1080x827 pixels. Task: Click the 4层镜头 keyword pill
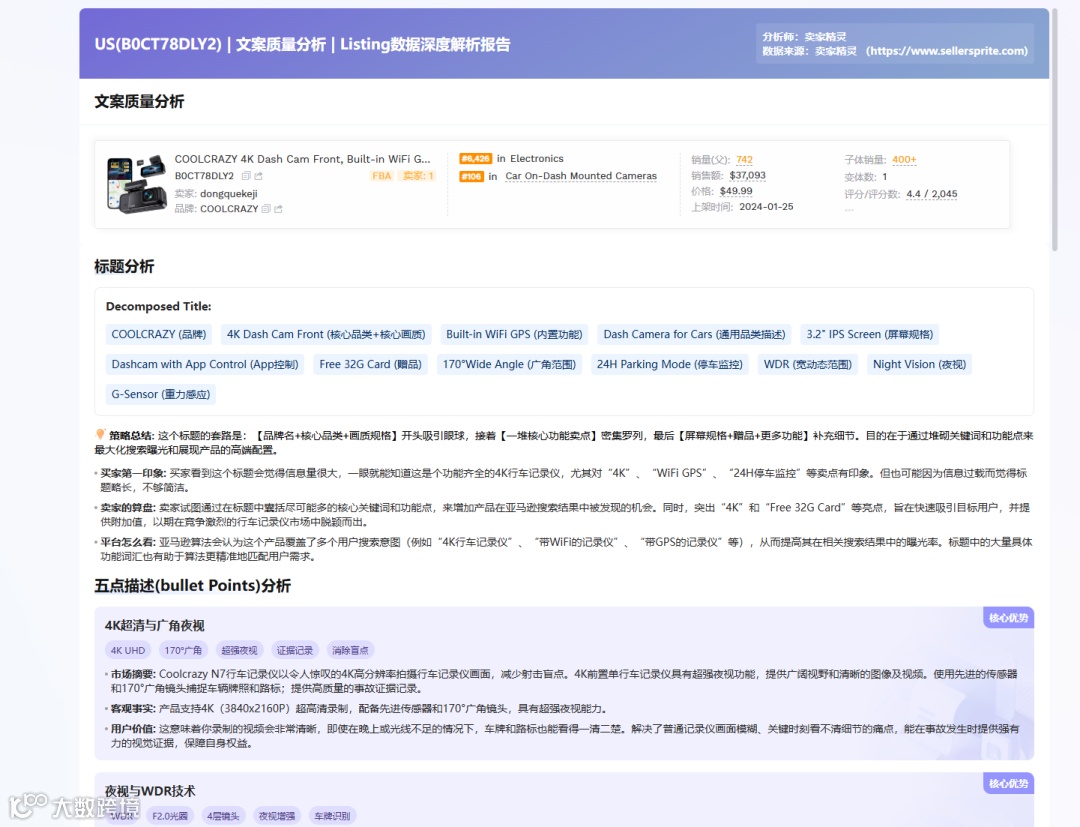point(223,816)
